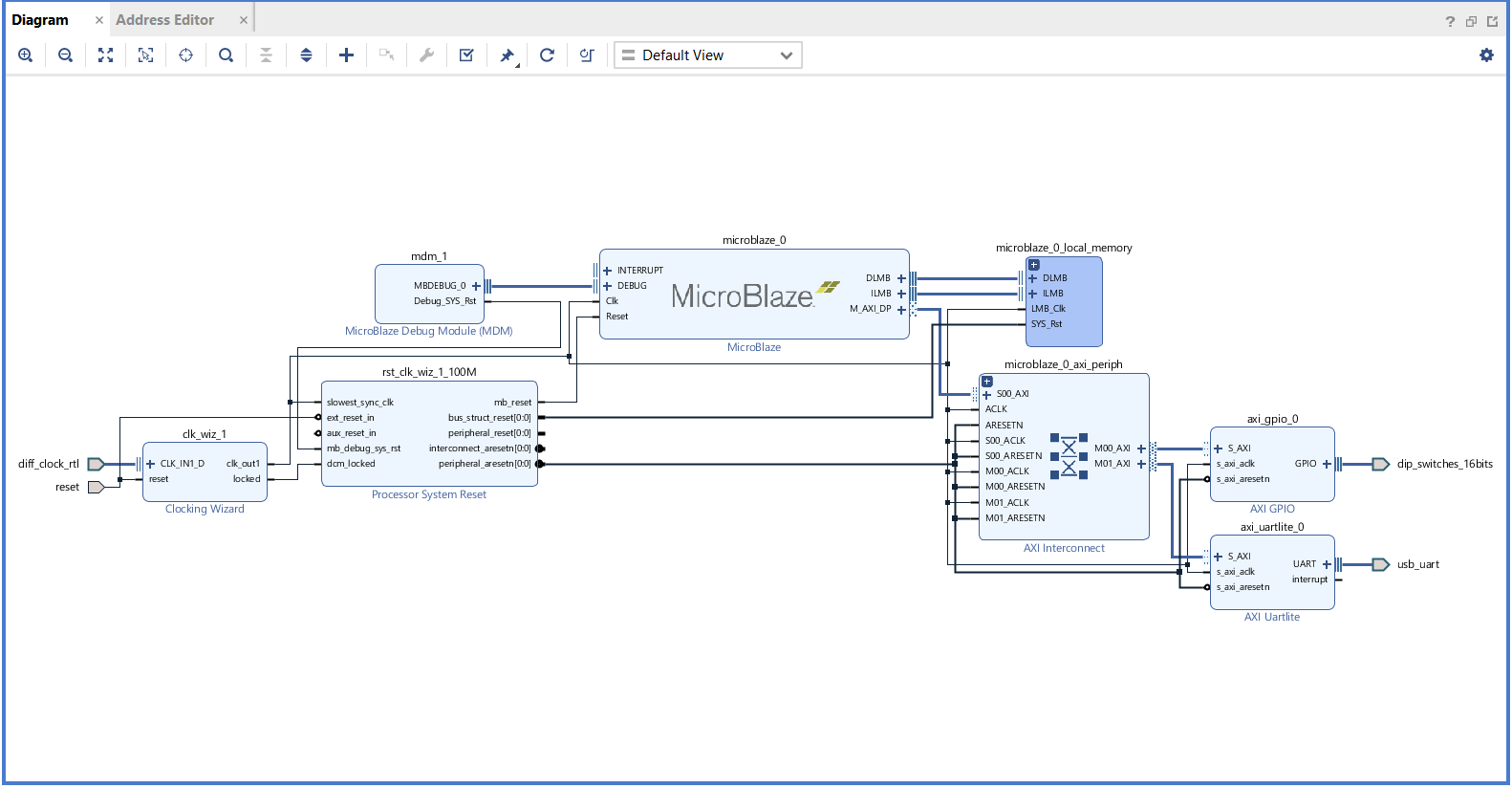The width and height of the screenshot is (1512, 788).
Task: Expand the M00_AXI port on AXI Interconnect
Action: (1141, 449)
